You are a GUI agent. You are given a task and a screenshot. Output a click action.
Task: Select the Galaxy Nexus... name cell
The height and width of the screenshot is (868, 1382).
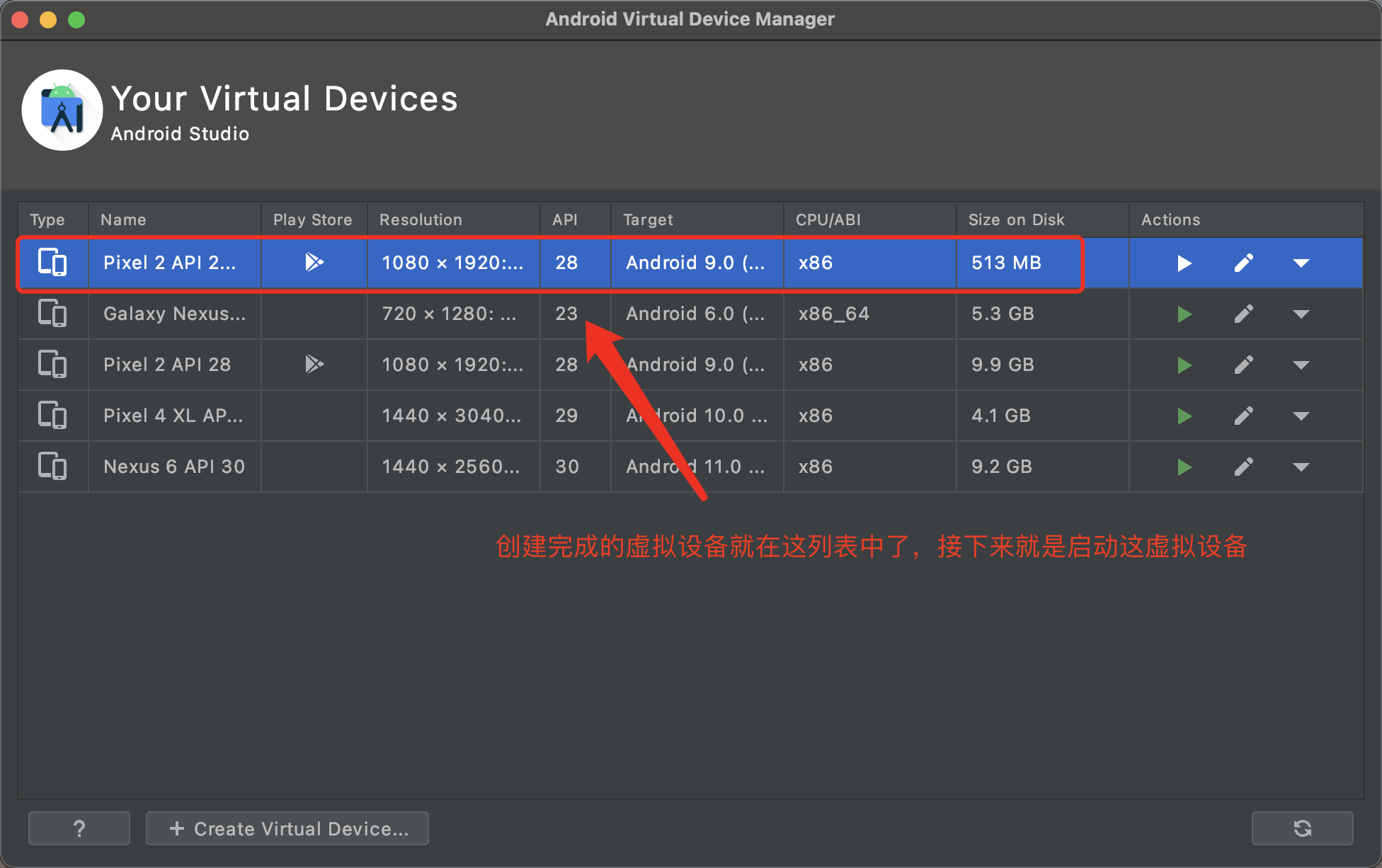[175, 314]
